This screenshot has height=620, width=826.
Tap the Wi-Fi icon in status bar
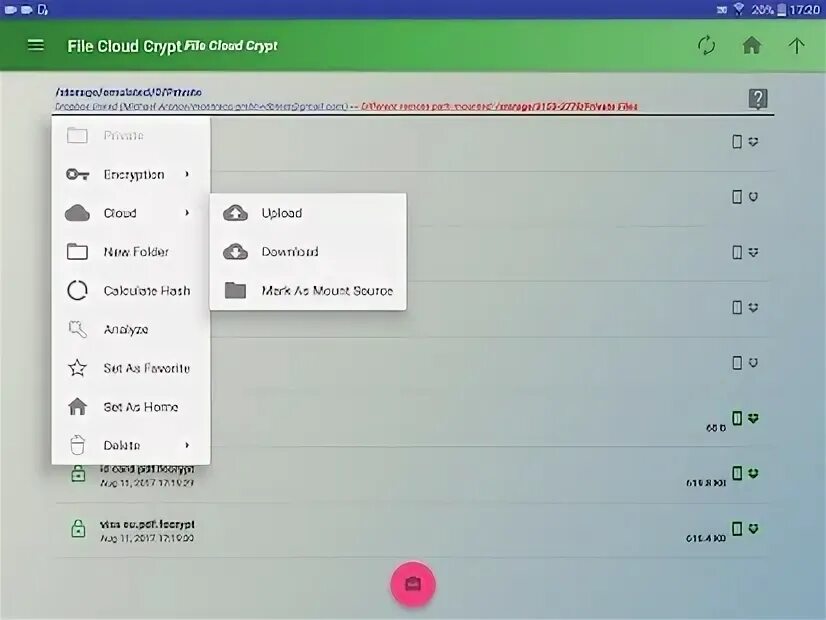(739, 9)
